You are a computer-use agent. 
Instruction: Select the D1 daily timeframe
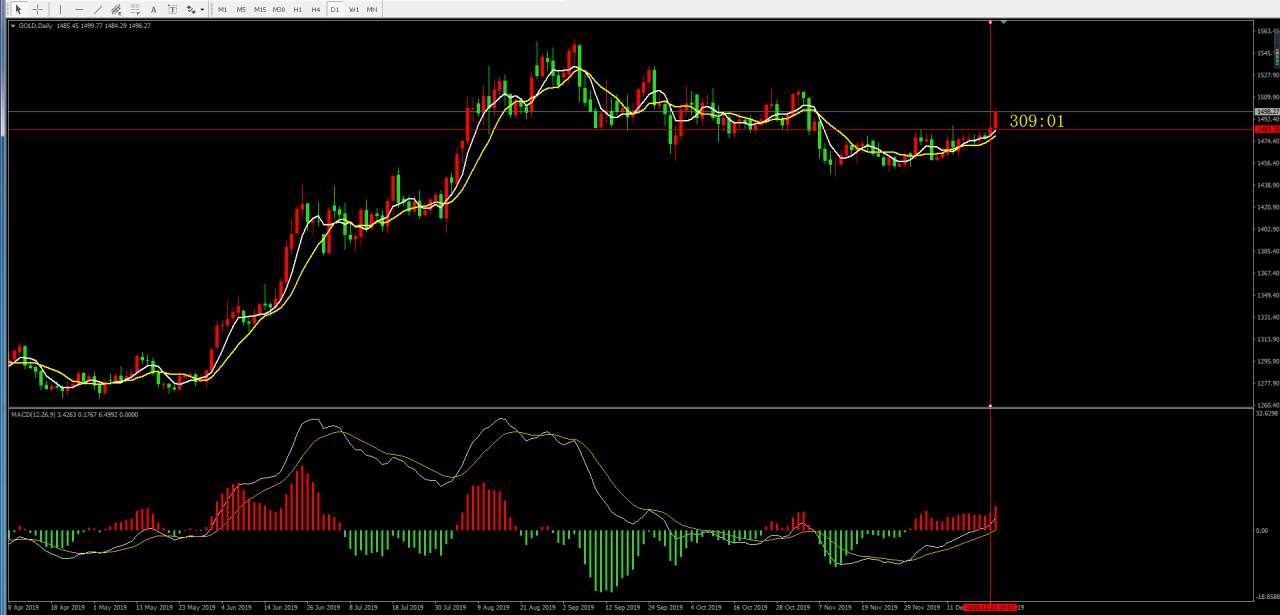tap(335, 9)
